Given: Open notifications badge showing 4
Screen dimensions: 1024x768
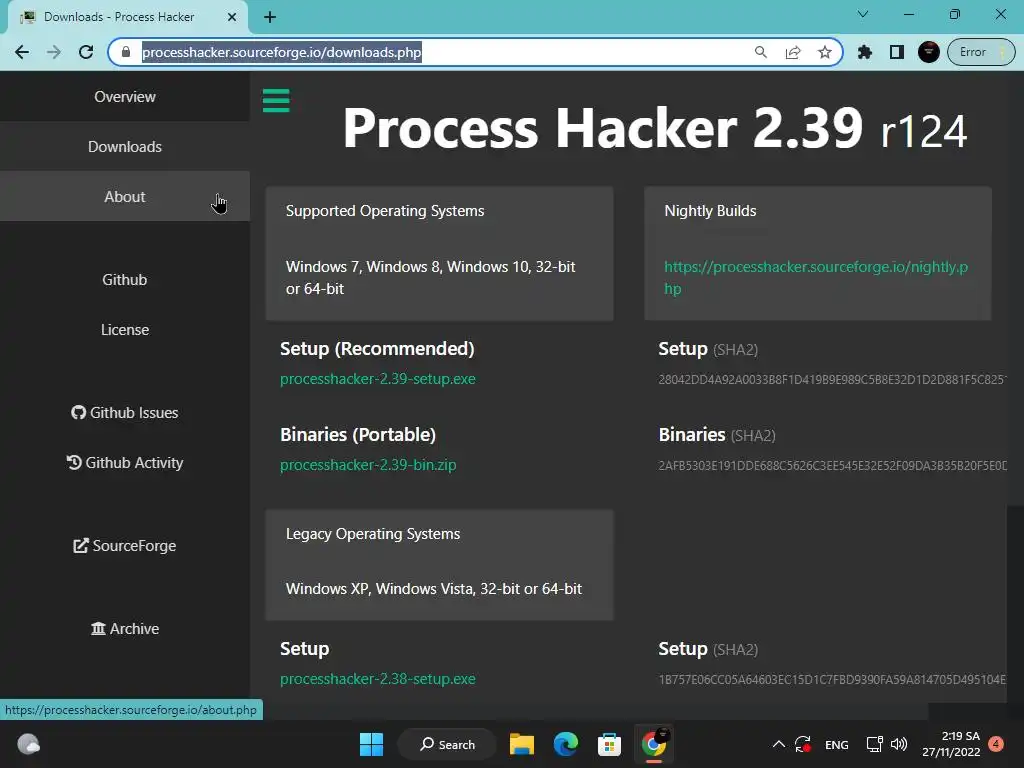Looking at the screenshot, I should 996,744.
